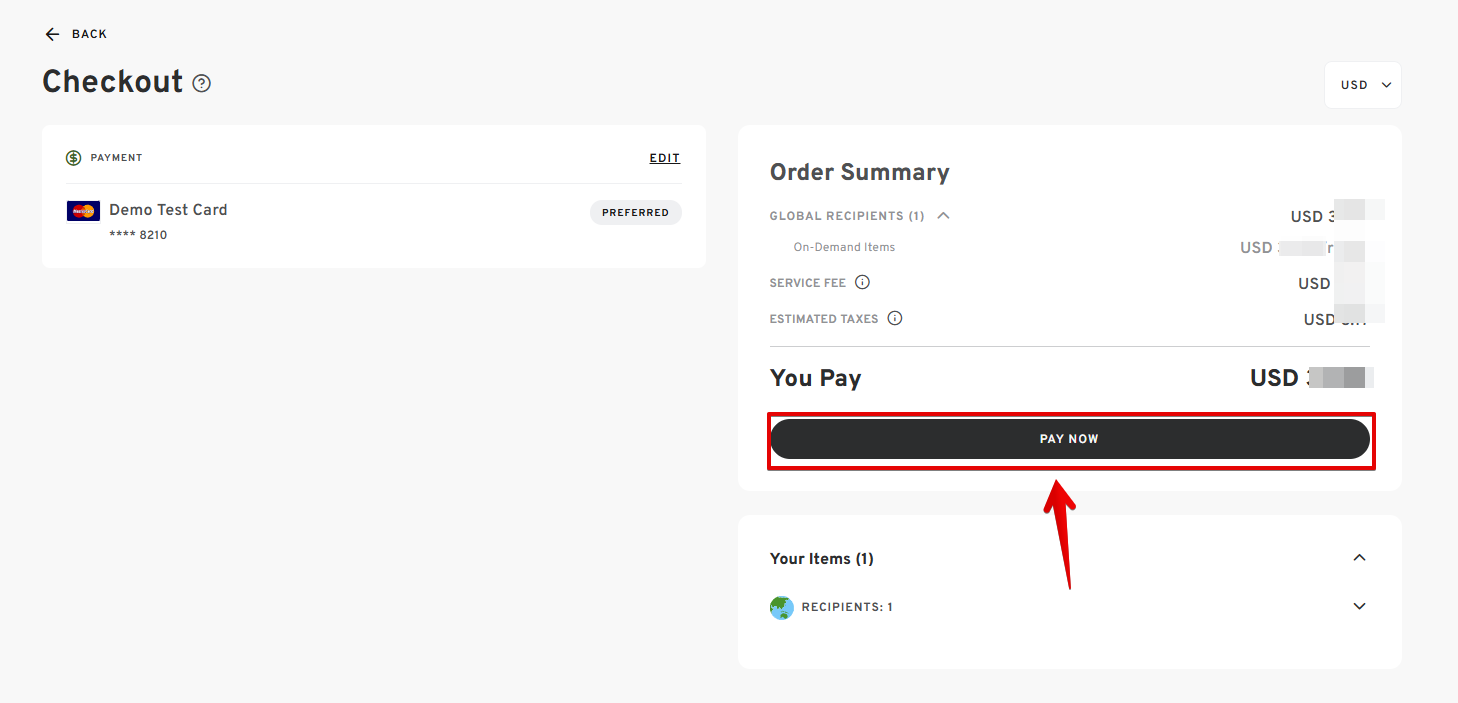Click the back arrow icon

click(x=52, y=34)
